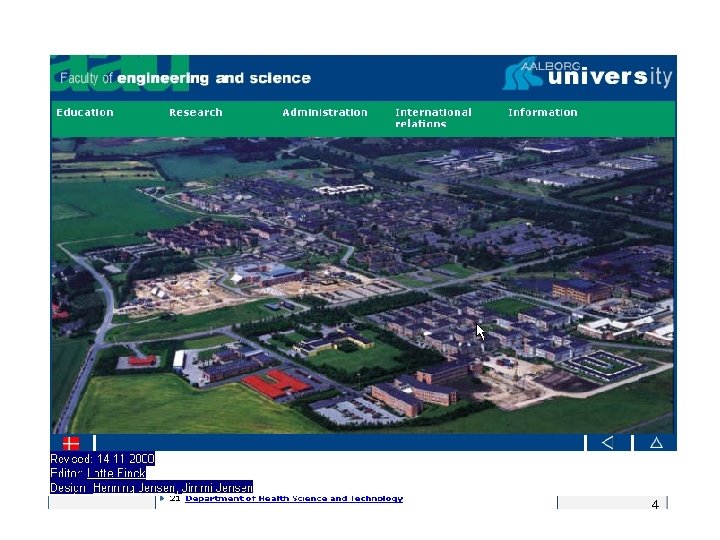This screenshot has height=540, width=720.
Task: Click the Revised 14 11 2000 text
Action: [102, 459]
